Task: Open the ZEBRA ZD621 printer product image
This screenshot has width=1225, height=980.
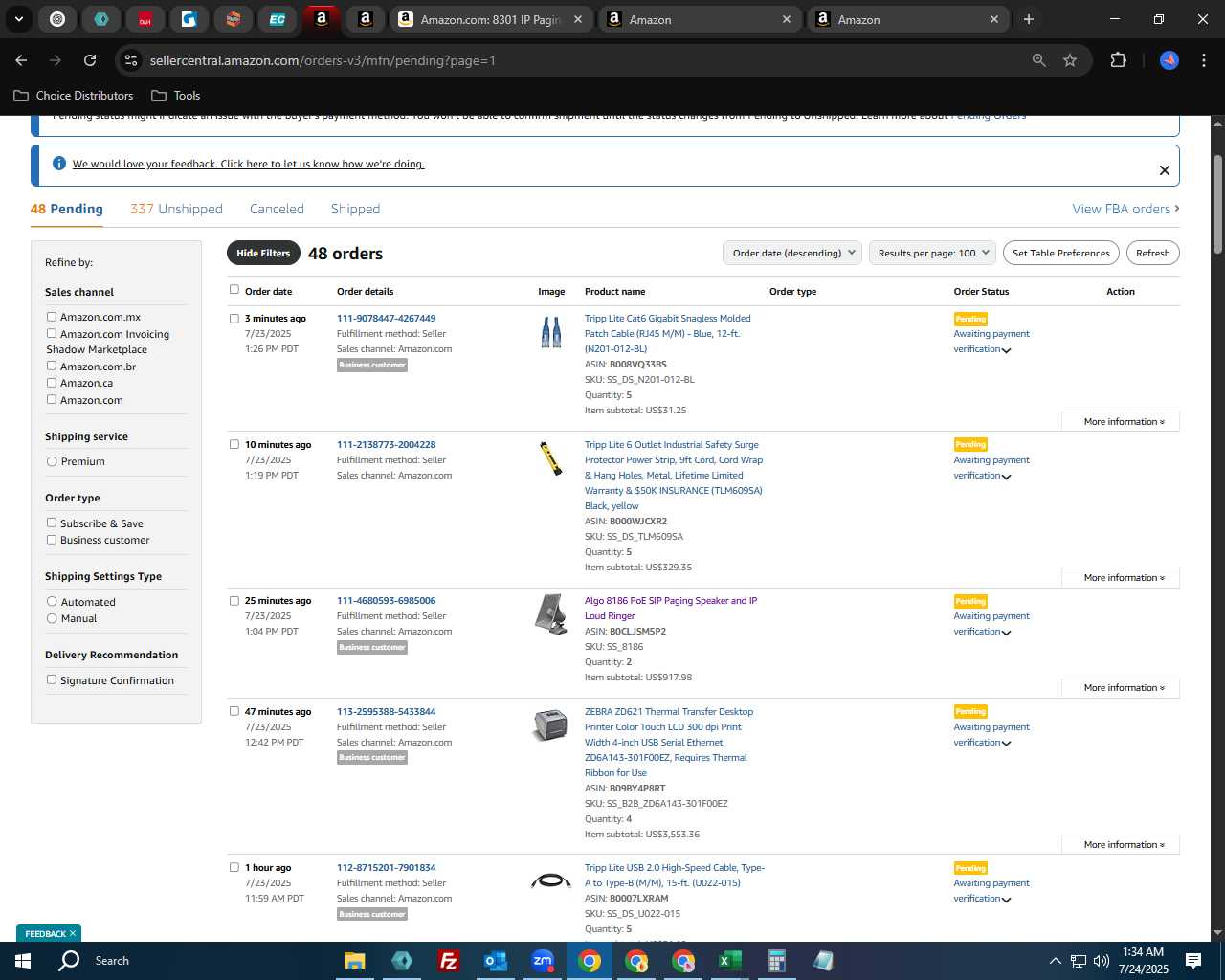Action: (550, 725)
